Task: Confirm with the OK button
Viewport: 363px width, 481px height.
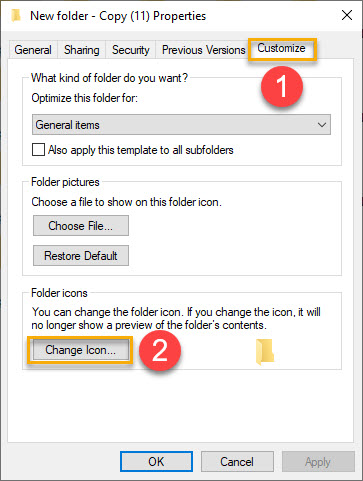Action: click(156, 462)
